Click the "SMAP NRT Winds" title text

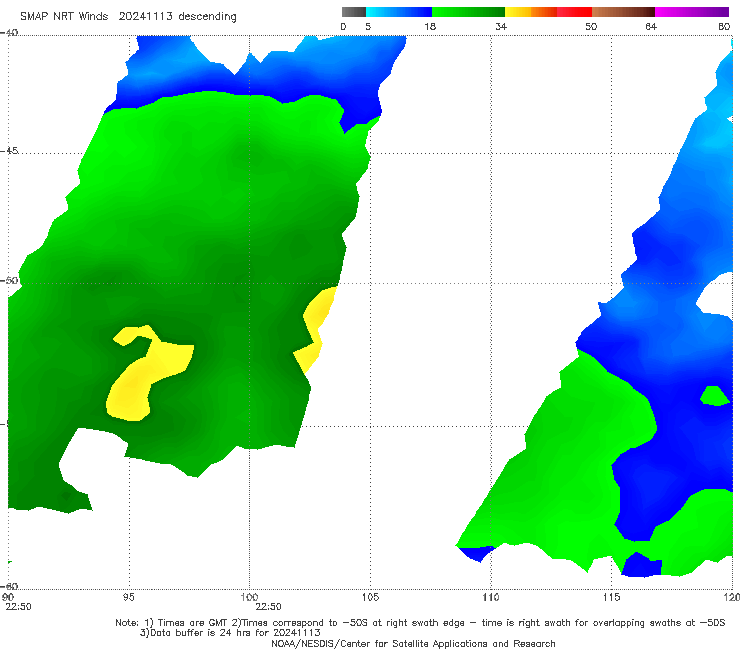tap(64, 16)
